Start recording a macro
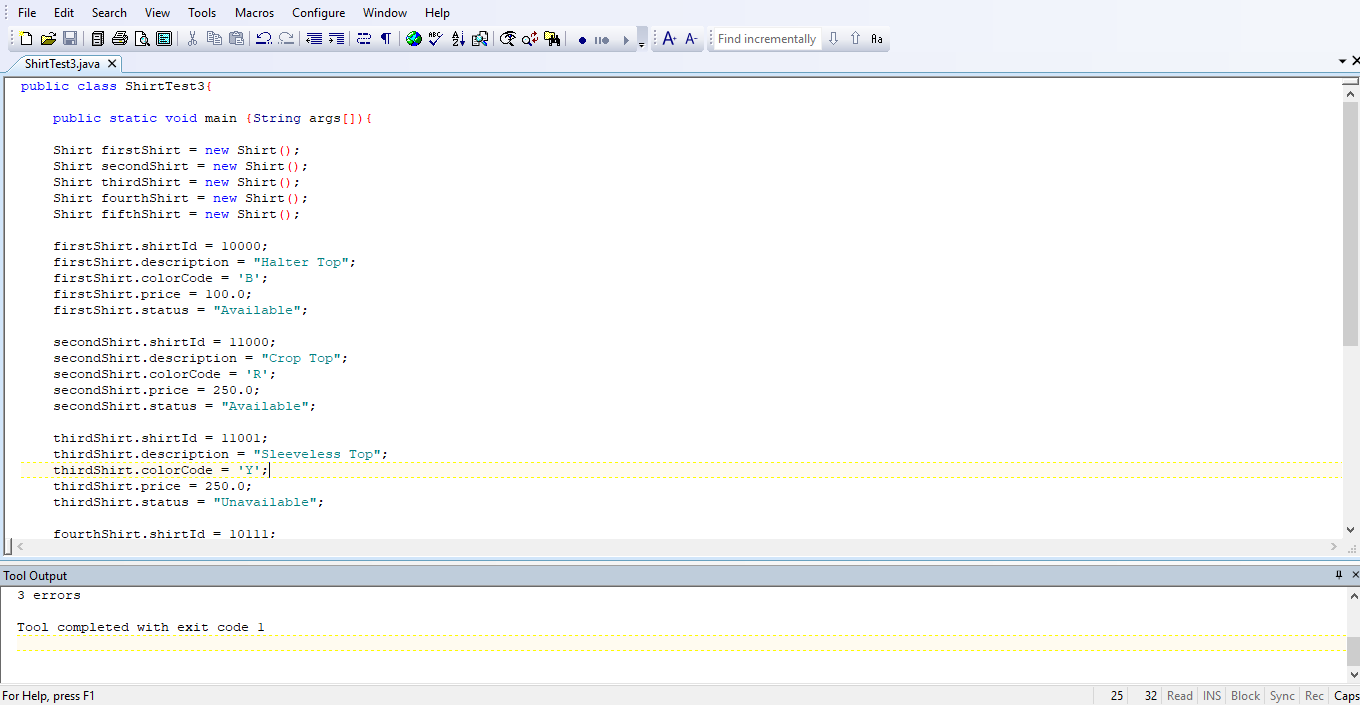Screen dimensions: 1360x705 583,38
